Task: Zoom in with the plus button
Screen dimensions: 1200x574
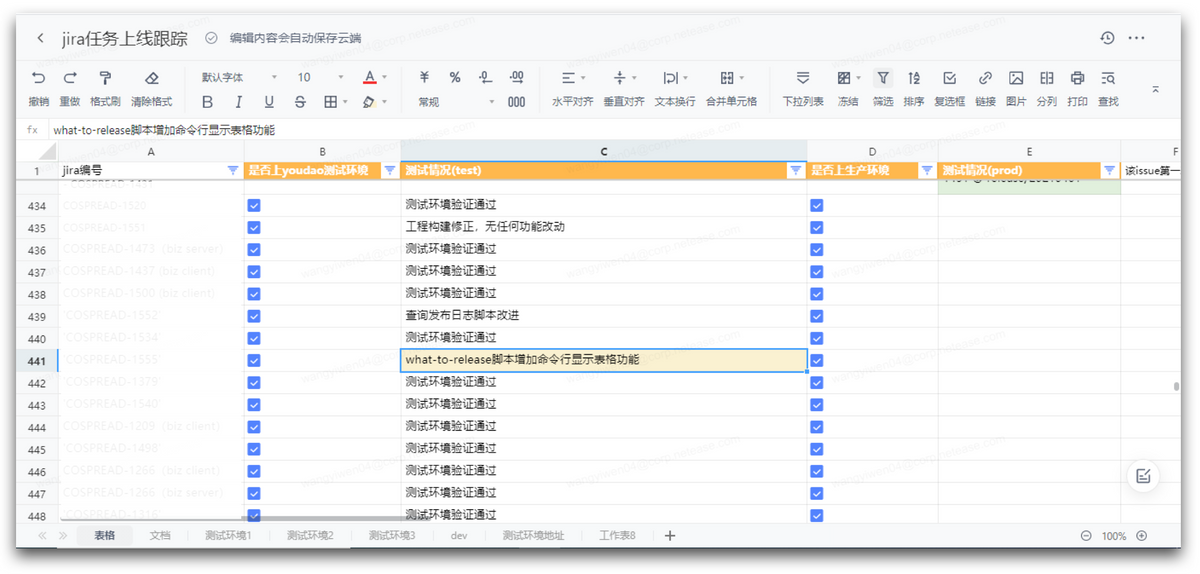Action: tap(1141, 536)
